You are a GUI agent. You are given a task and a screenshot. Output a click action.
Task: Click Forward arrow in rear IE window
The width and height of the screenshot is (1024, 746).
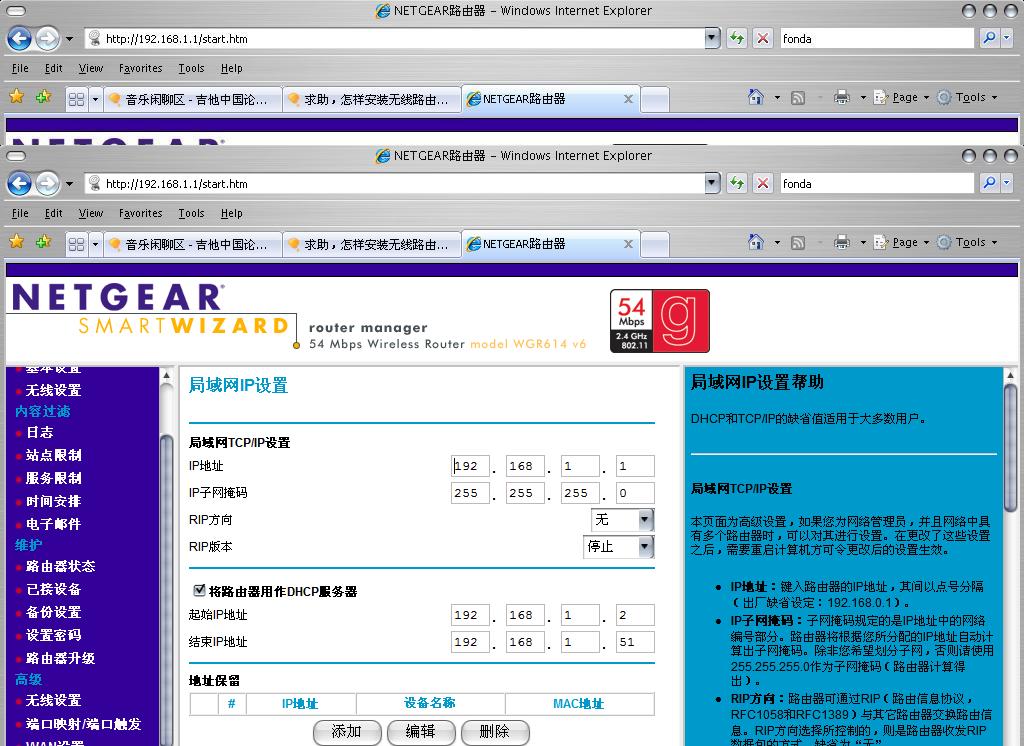click(x=47, y=39)
